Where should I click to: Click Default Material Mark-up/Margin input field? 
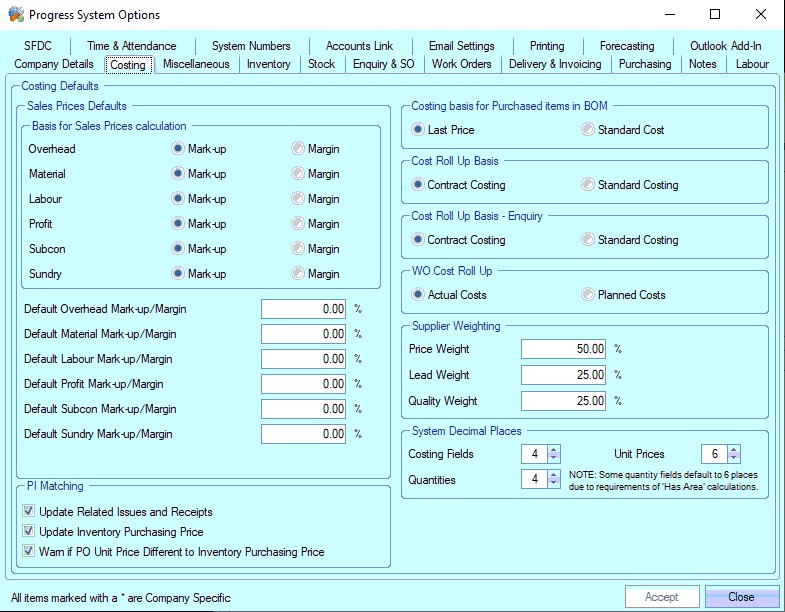coord(304,334)
